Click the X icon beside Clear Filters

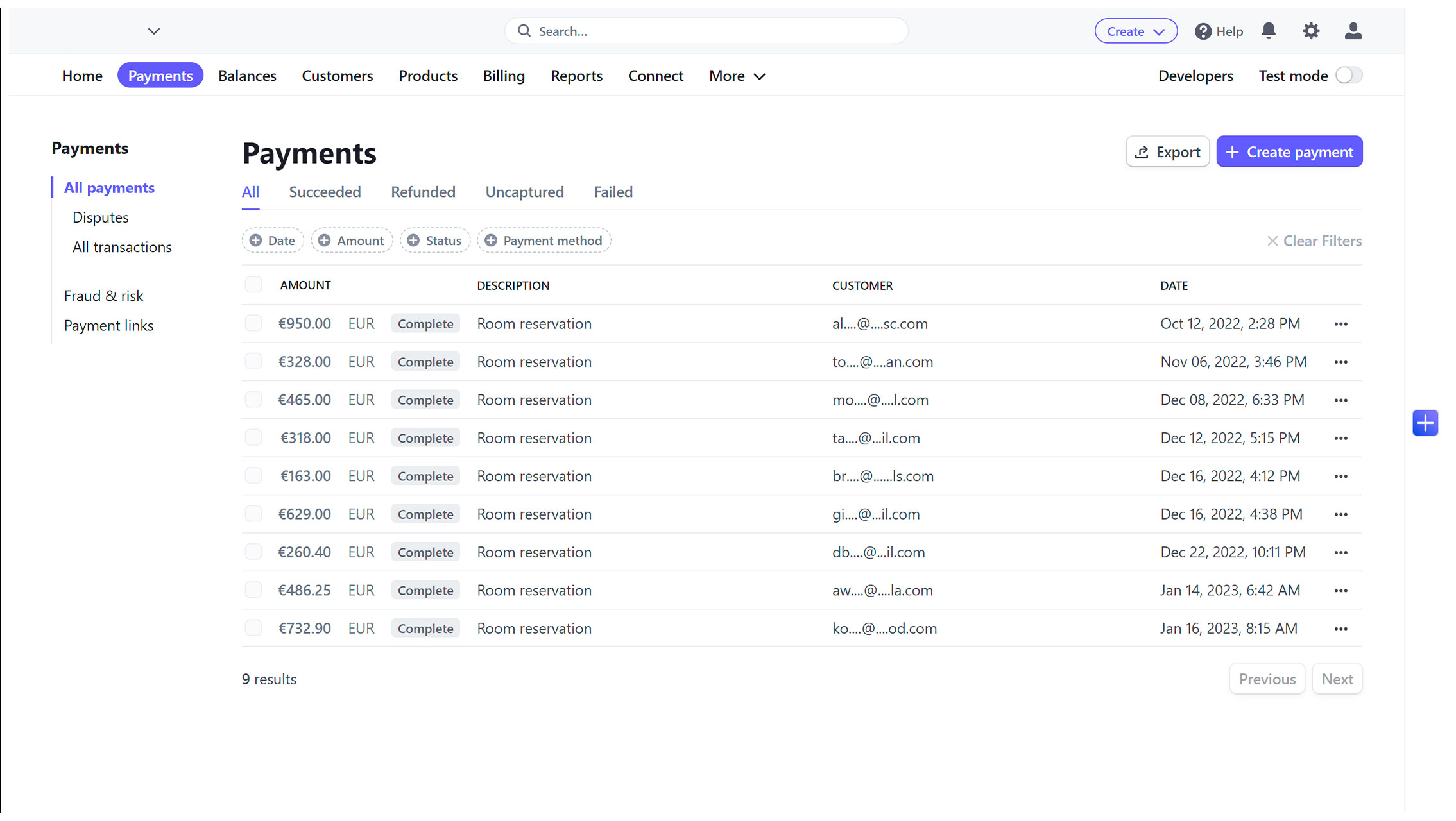(x=1272, y=241)
